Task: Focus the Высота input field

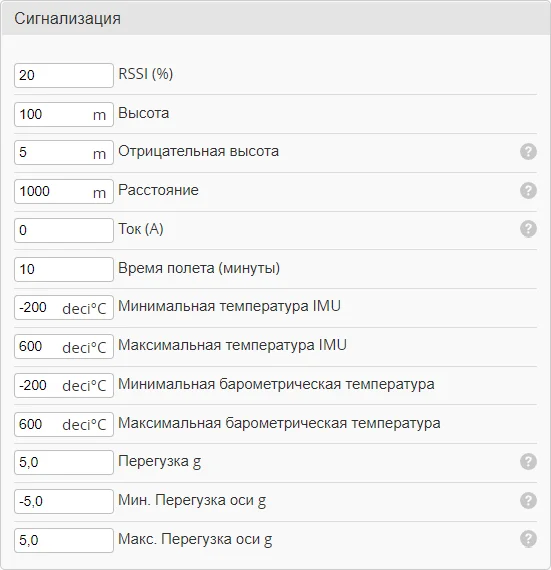Action: point(64,114)
